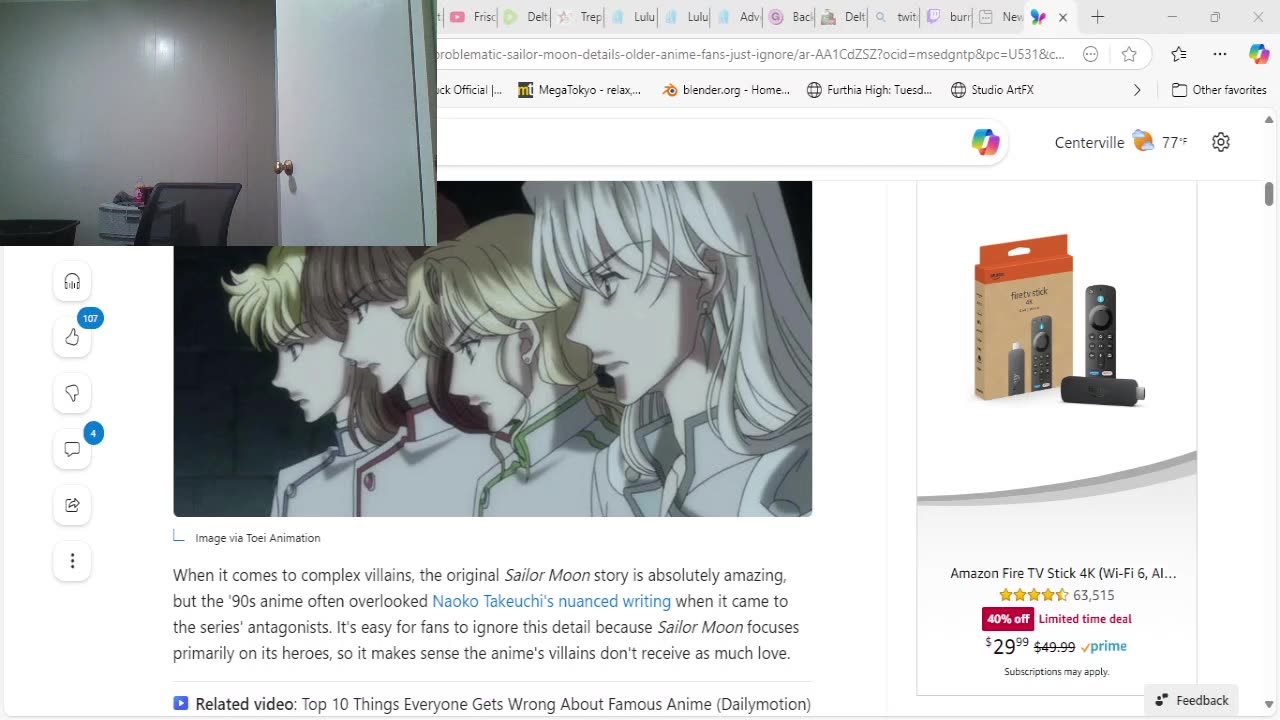Open the comments speech bubble icon

tap(72, 449)
